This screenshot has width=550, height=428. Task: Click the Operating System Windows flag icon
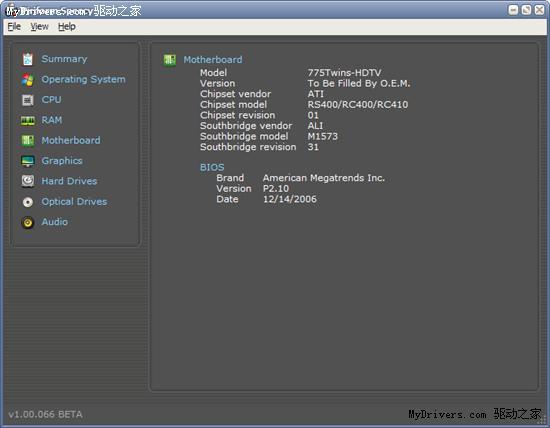tap(28, 80)
